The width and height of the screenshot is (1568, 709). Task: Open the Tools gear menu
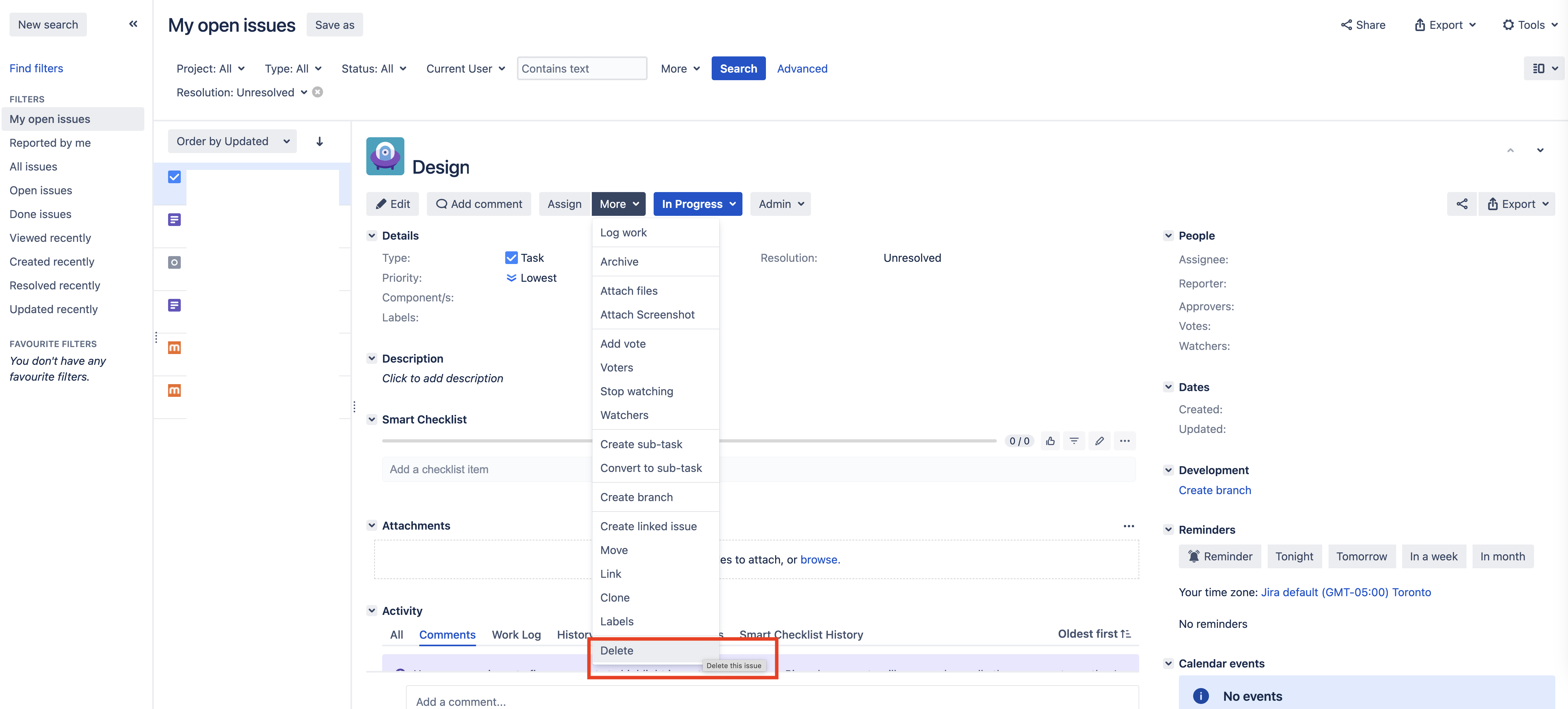point(1530,25)
